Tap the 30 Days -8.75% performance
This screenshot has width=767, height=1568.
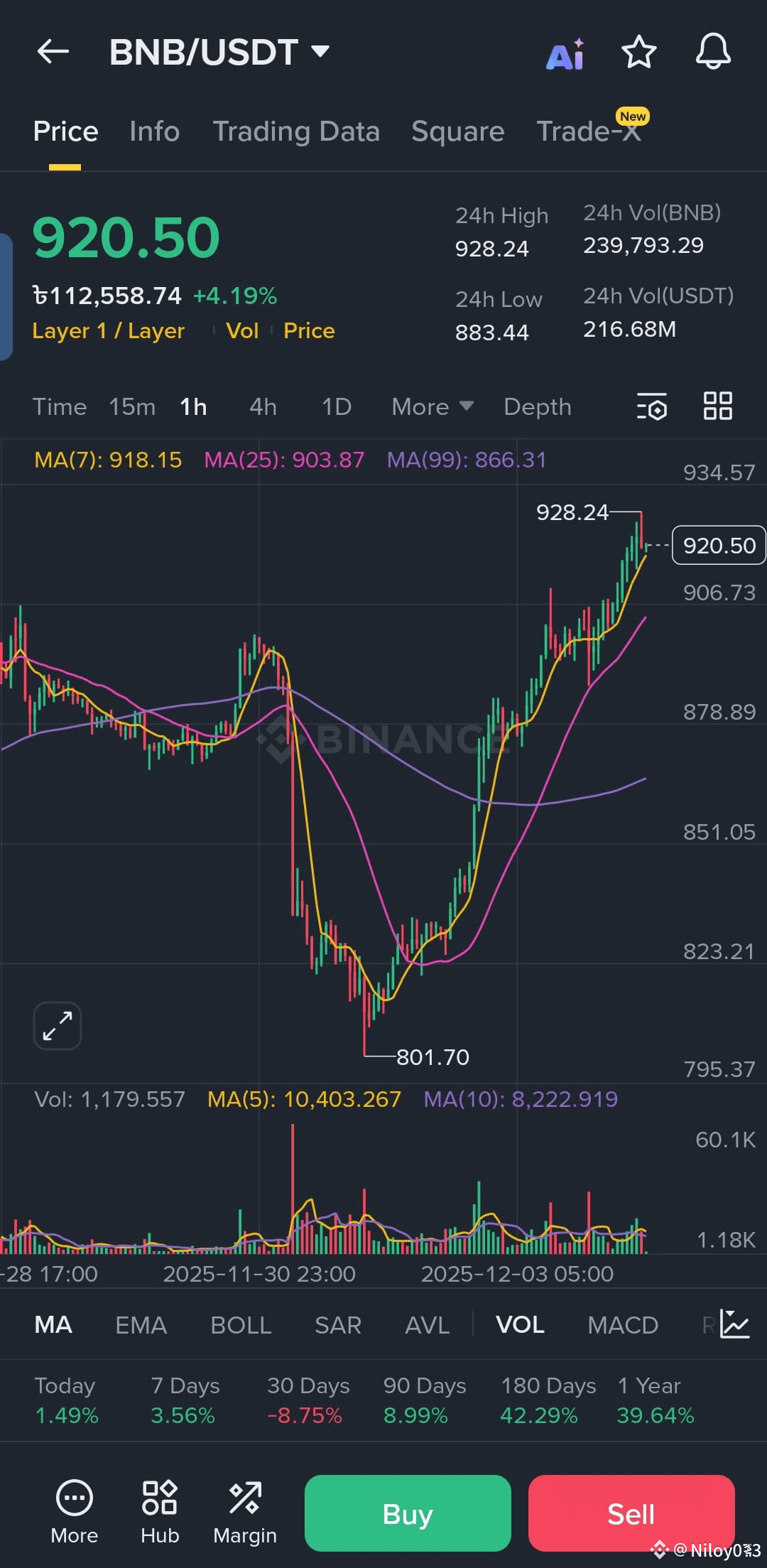(308, 1400)
